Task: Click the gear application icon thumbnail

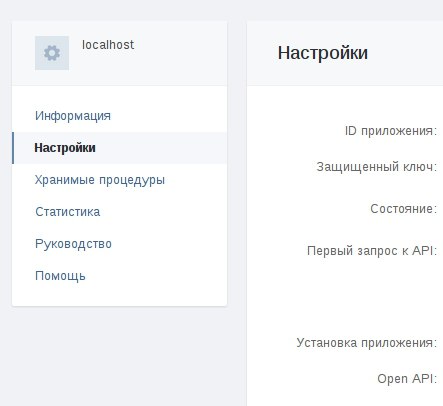Action: [52, 53]
